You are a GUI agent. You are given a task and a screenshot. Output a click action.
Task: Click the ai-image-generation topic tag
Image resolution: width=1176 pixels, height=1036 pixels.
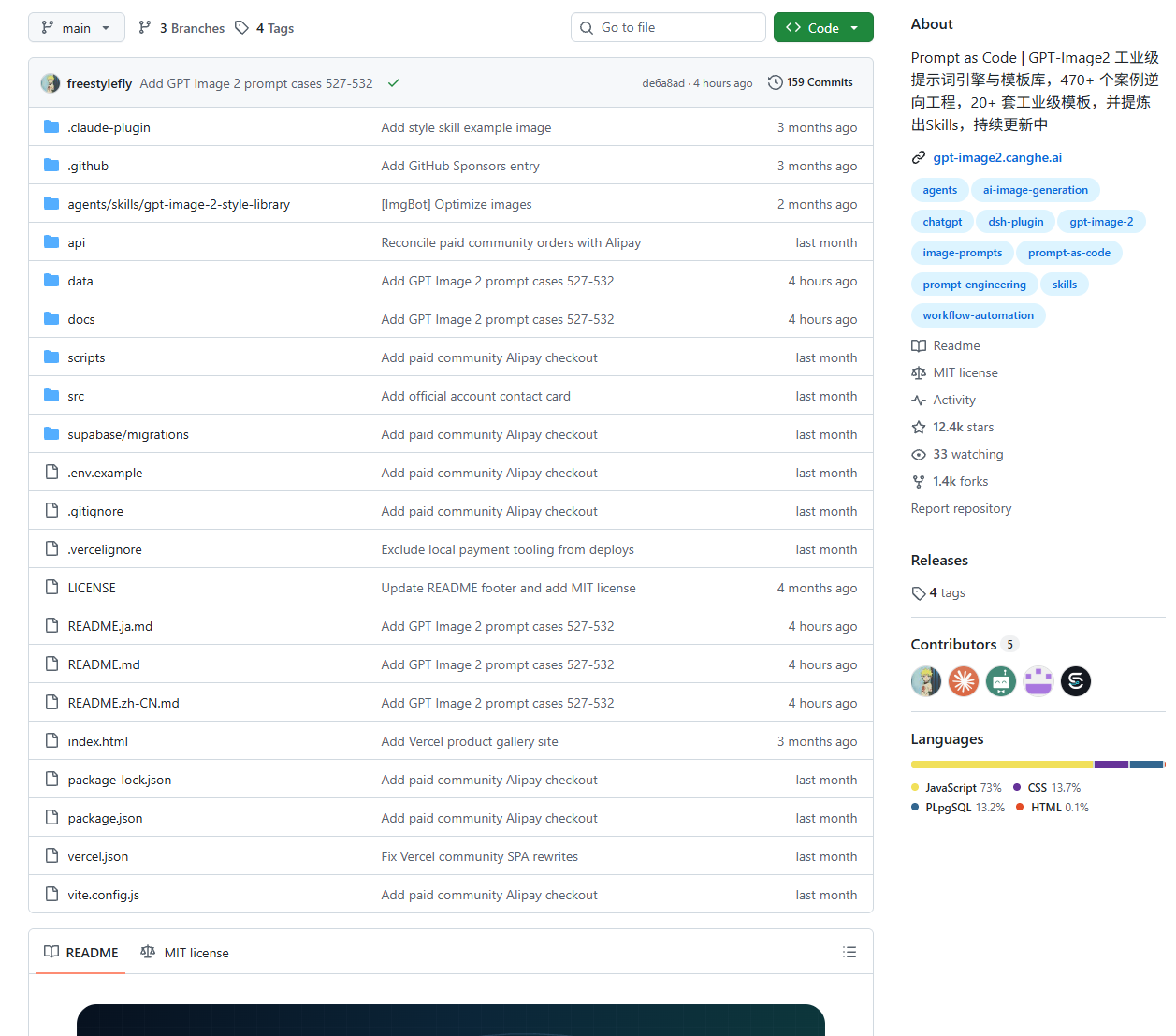[x=1036, y=190]
